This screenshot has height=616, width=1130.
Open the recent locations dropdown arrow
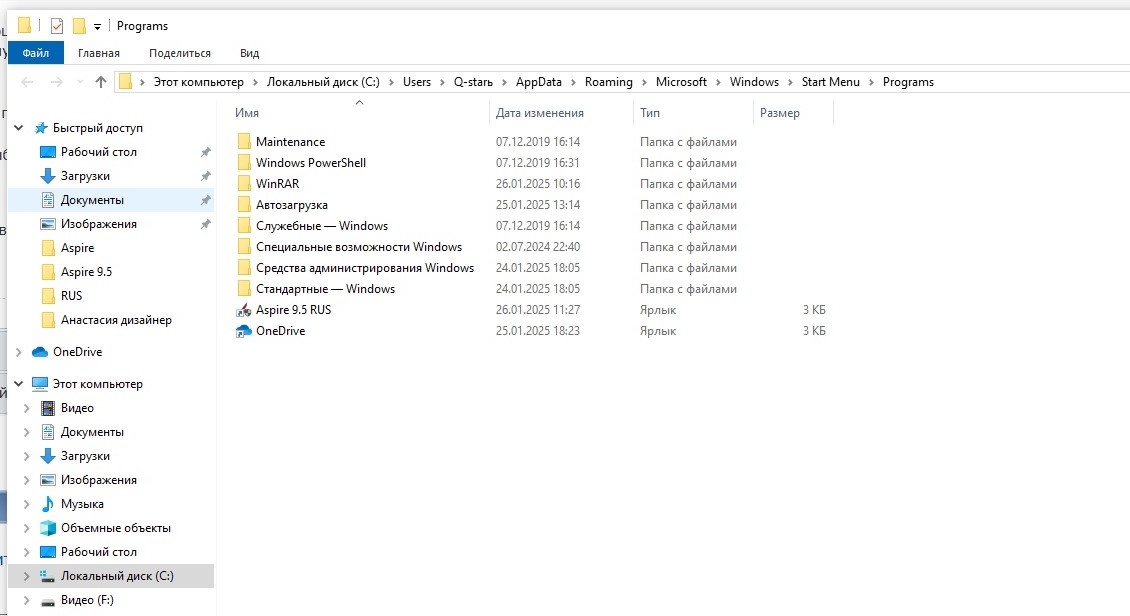(80, 82)
